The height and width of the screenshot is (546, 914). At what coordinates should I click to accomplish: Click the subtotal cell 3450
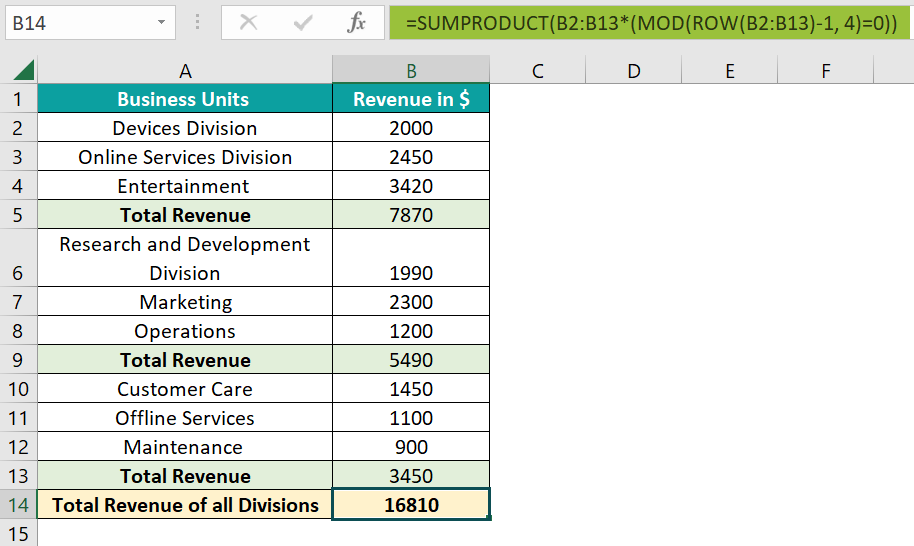pos(411,475)
